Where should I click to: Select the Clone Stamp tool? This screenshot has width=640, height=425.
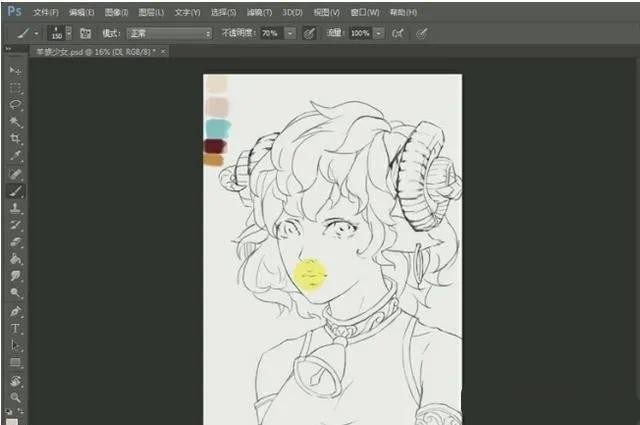click(15, 208)
